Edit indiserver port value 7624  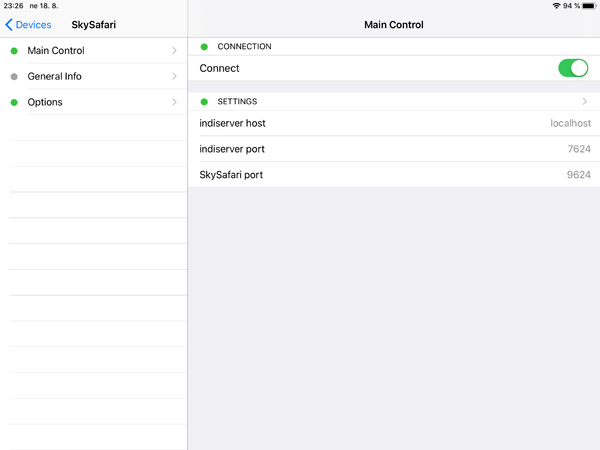pos(579,149)
